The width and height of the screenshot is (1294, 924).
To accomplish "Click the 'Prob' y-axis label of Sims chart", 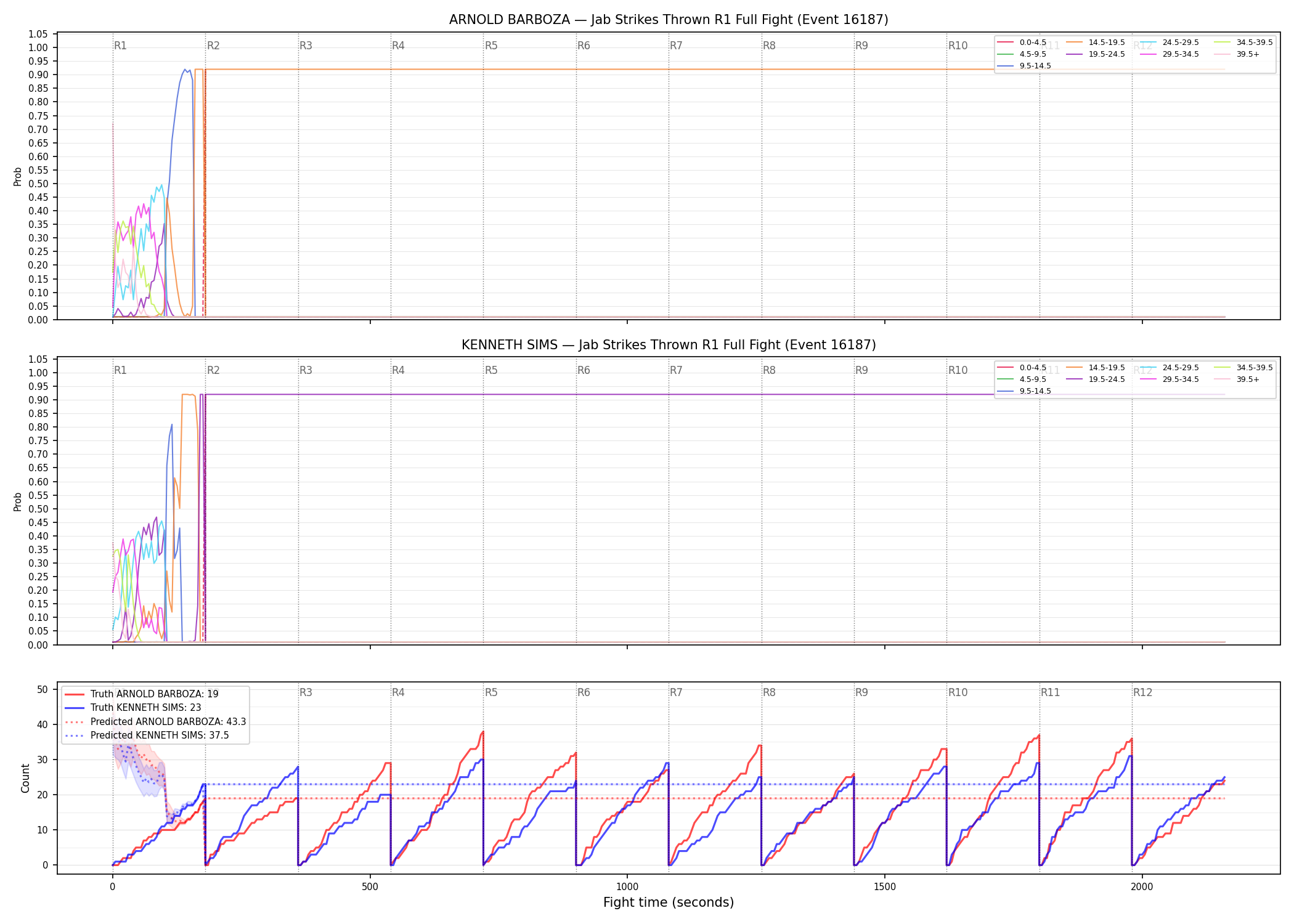I will 18,501.
